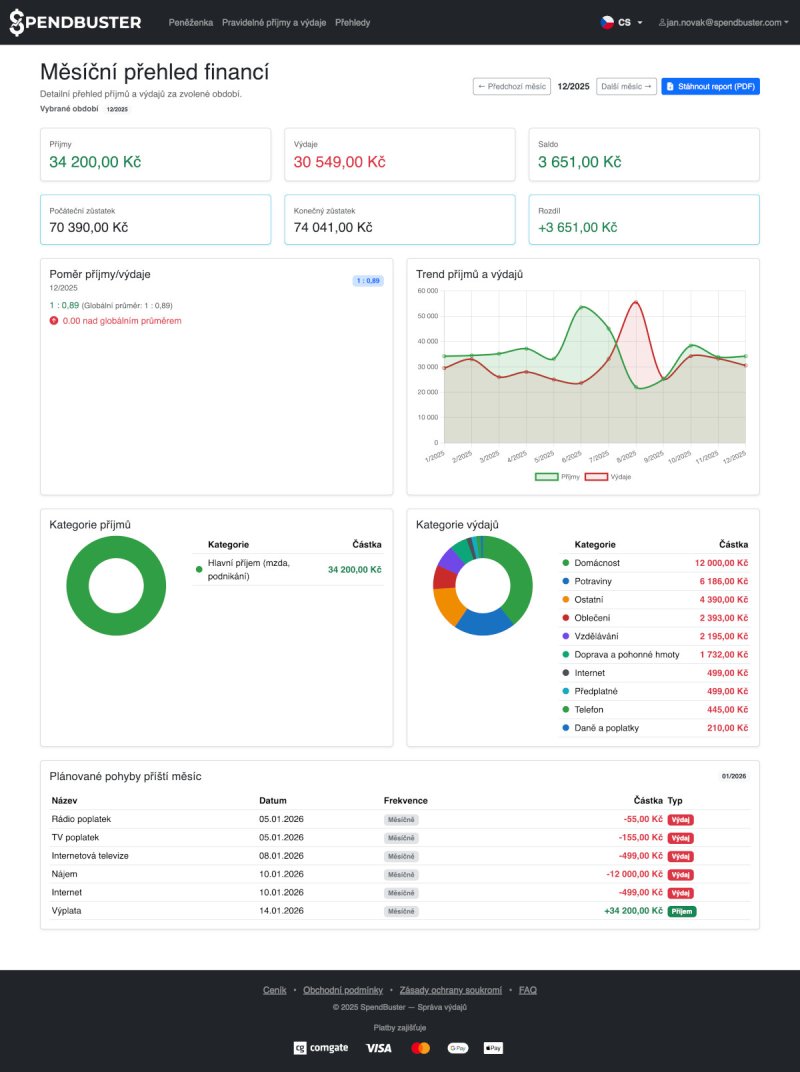Click the SpendBuster dollar logo icon

pyautogui.click(x=18, y=21)
